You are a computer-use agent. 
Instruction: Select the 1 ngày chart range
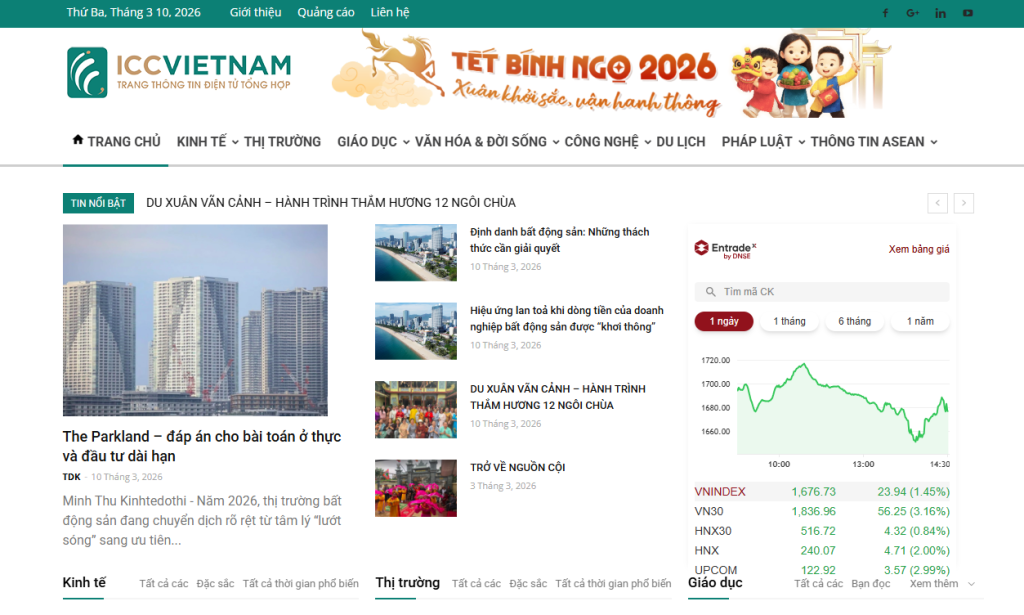[723, 321]
